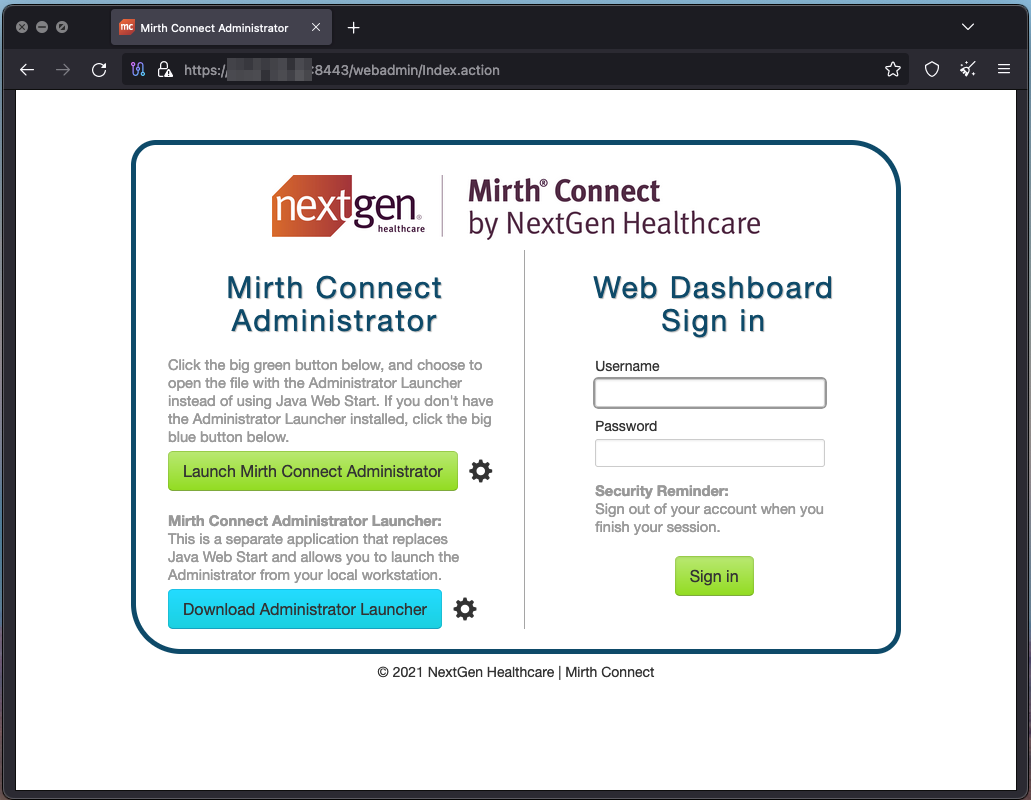Click into the Password field

click(x=710, y=453)
